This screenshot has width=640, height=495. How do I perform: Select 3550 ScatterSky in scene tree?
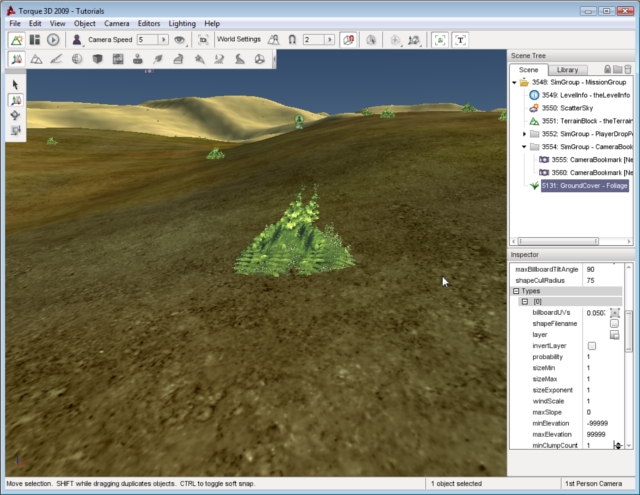click(x=562, y=107)
